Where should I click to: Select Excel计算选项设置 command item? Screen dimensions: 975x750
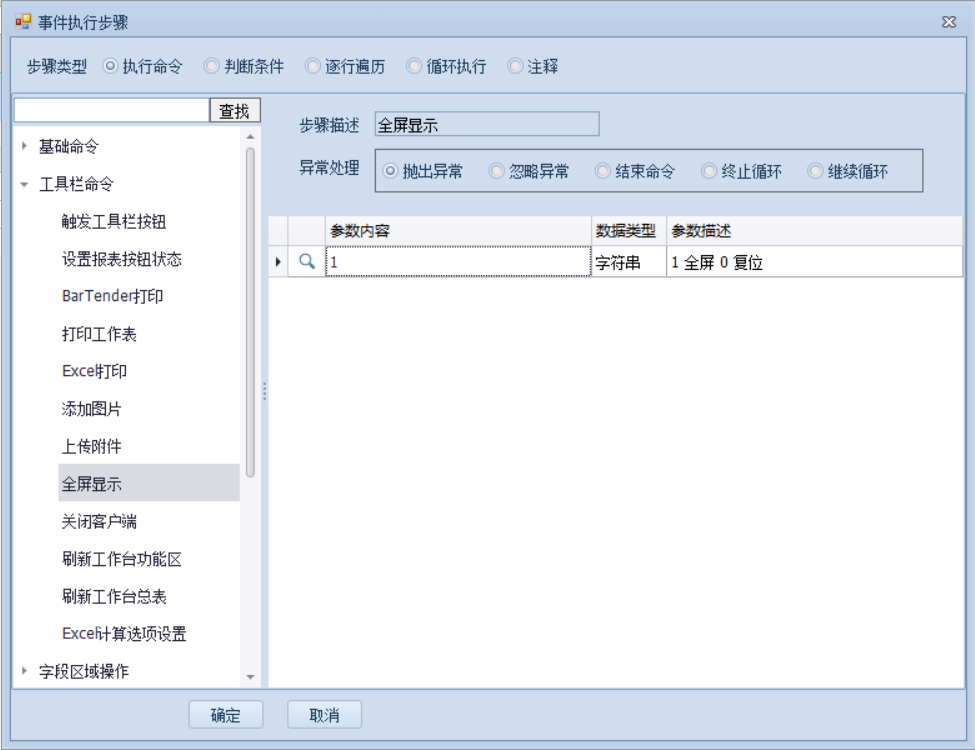124,634
